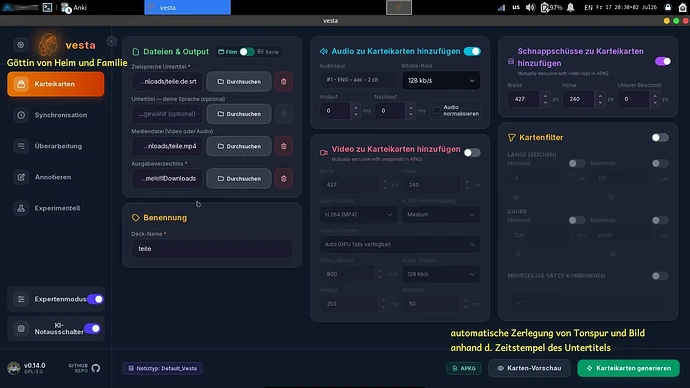
Task: Click the speaker icon in the Audio panel header
Action: tap(324, 51)
